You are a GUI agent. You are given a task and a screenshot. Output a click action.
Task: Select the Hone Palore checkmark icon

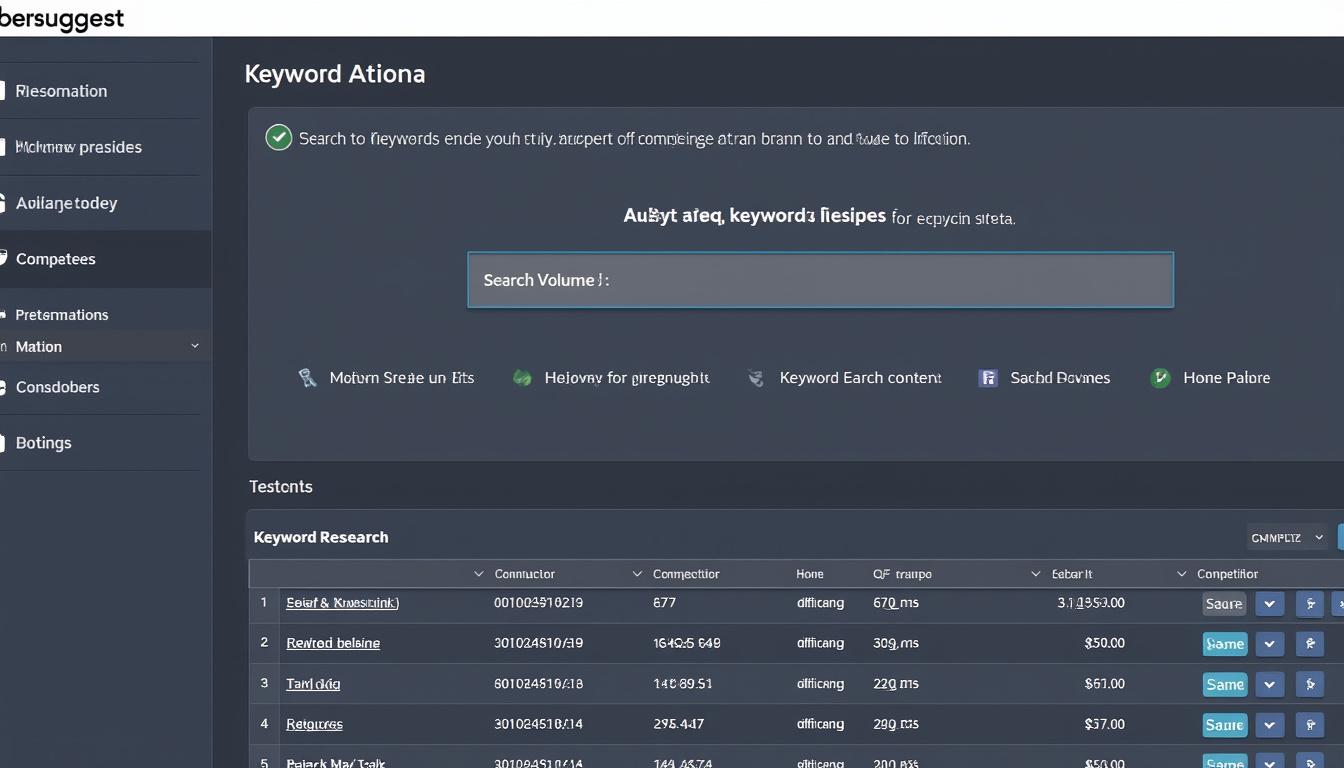coord(1160,377)
